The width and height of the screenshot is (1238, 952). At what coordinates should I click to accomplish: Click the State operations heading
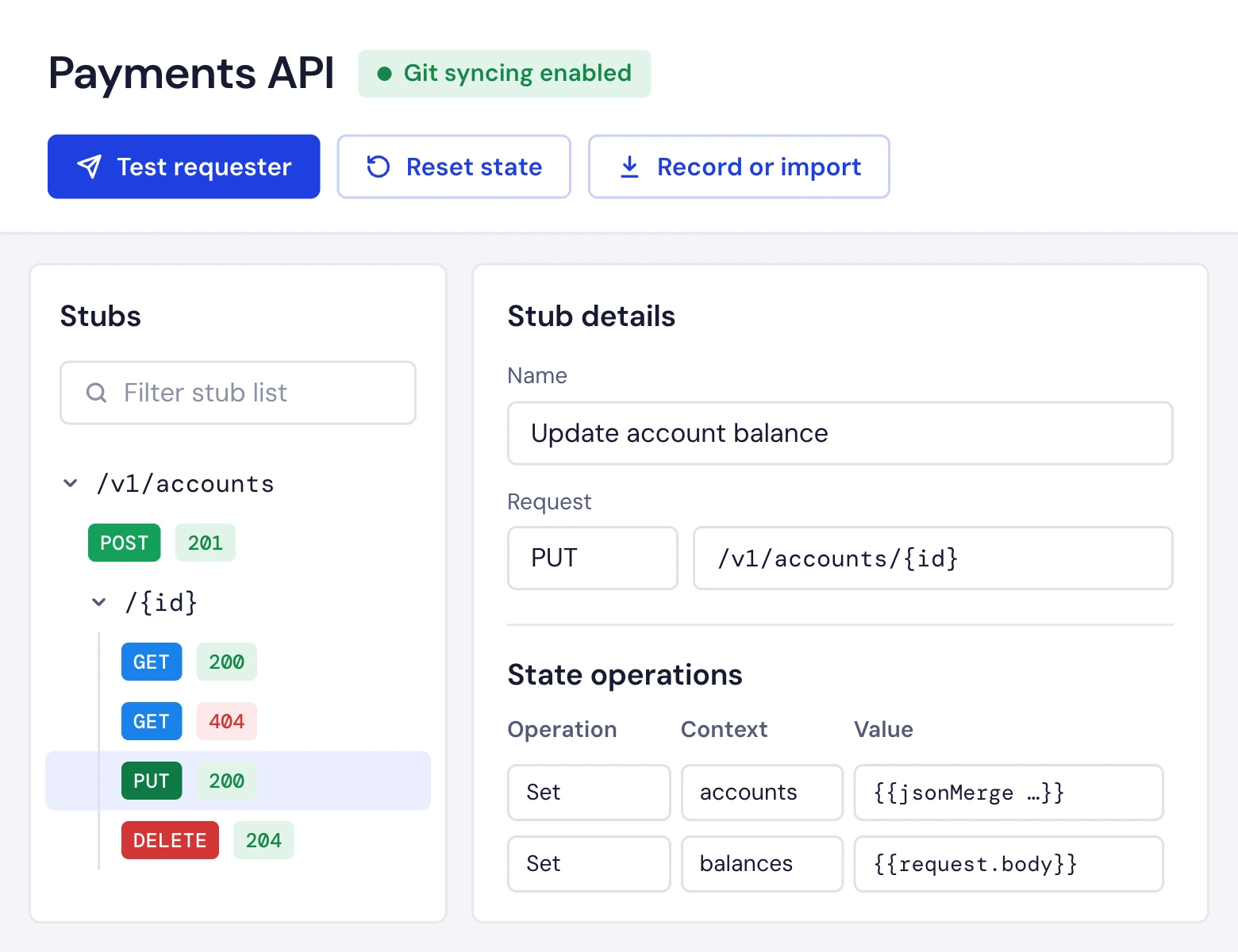(x=625, y=675)
